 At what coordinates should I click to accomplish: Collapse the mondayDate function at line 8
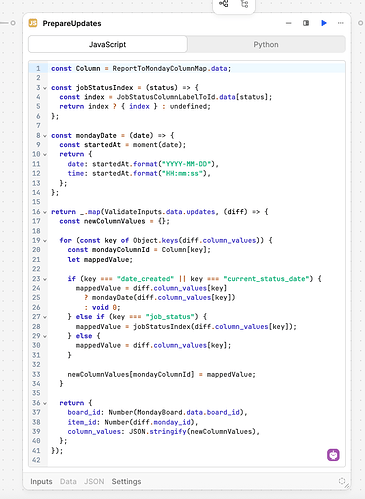[x=45, y=136]
